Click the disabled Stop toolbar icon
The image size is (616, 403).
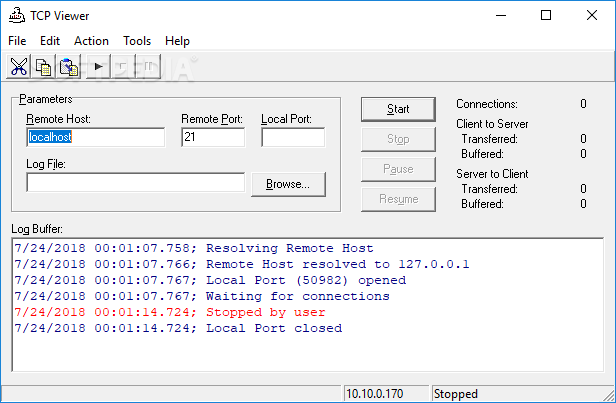tap(123, 66)
